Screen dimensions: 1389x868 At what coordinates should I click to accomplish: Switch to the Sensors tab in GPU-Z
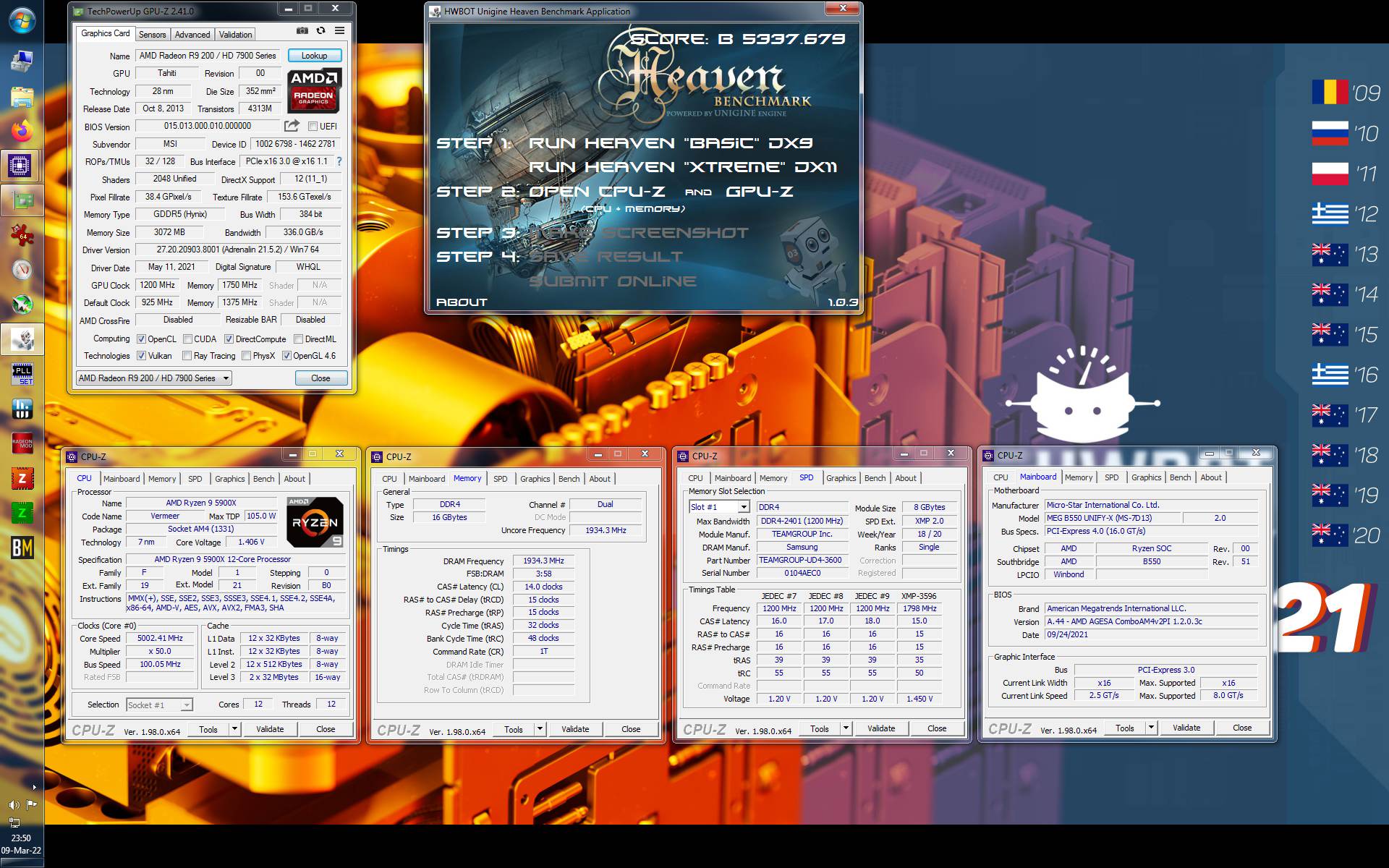coord(152,35)
